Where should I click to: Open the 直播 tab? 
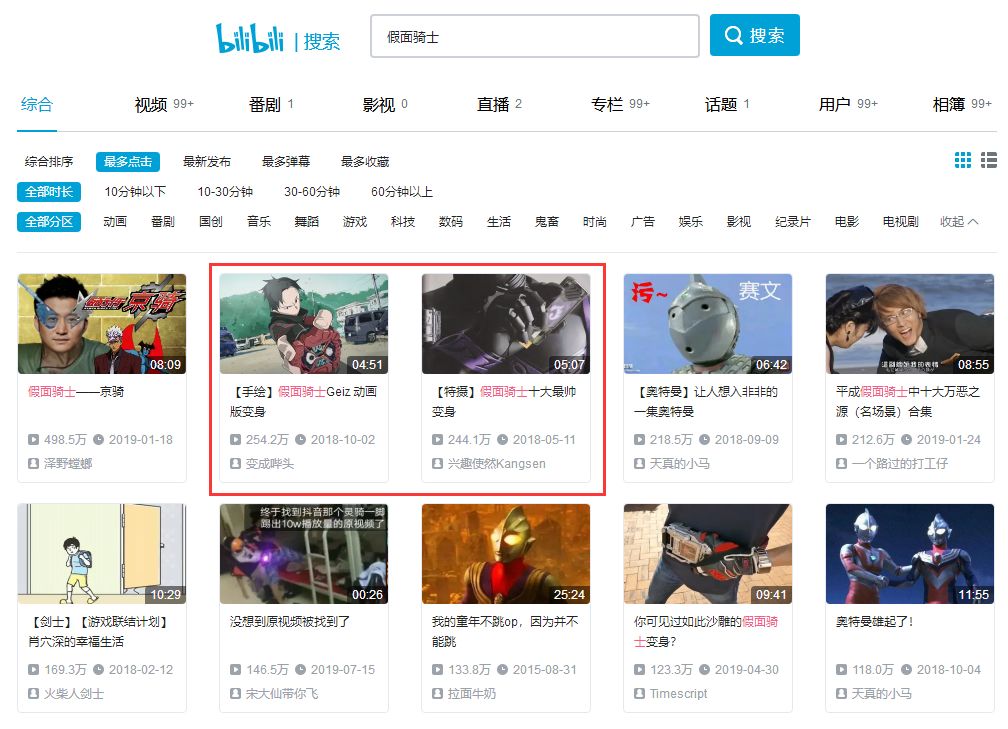click(500, 104)
